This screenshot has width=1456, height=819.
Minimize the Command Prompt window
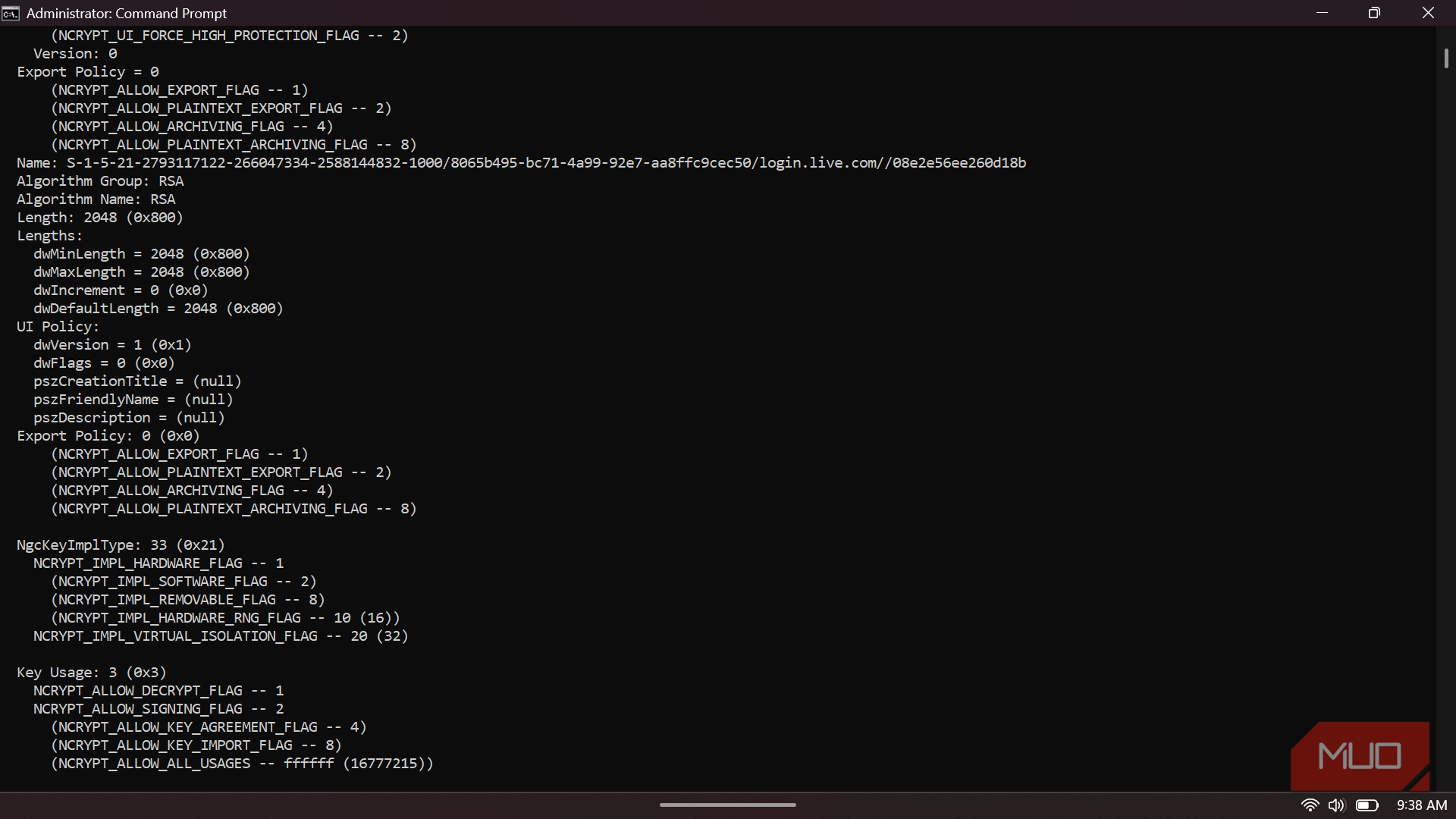click(x=1322, y=13)
